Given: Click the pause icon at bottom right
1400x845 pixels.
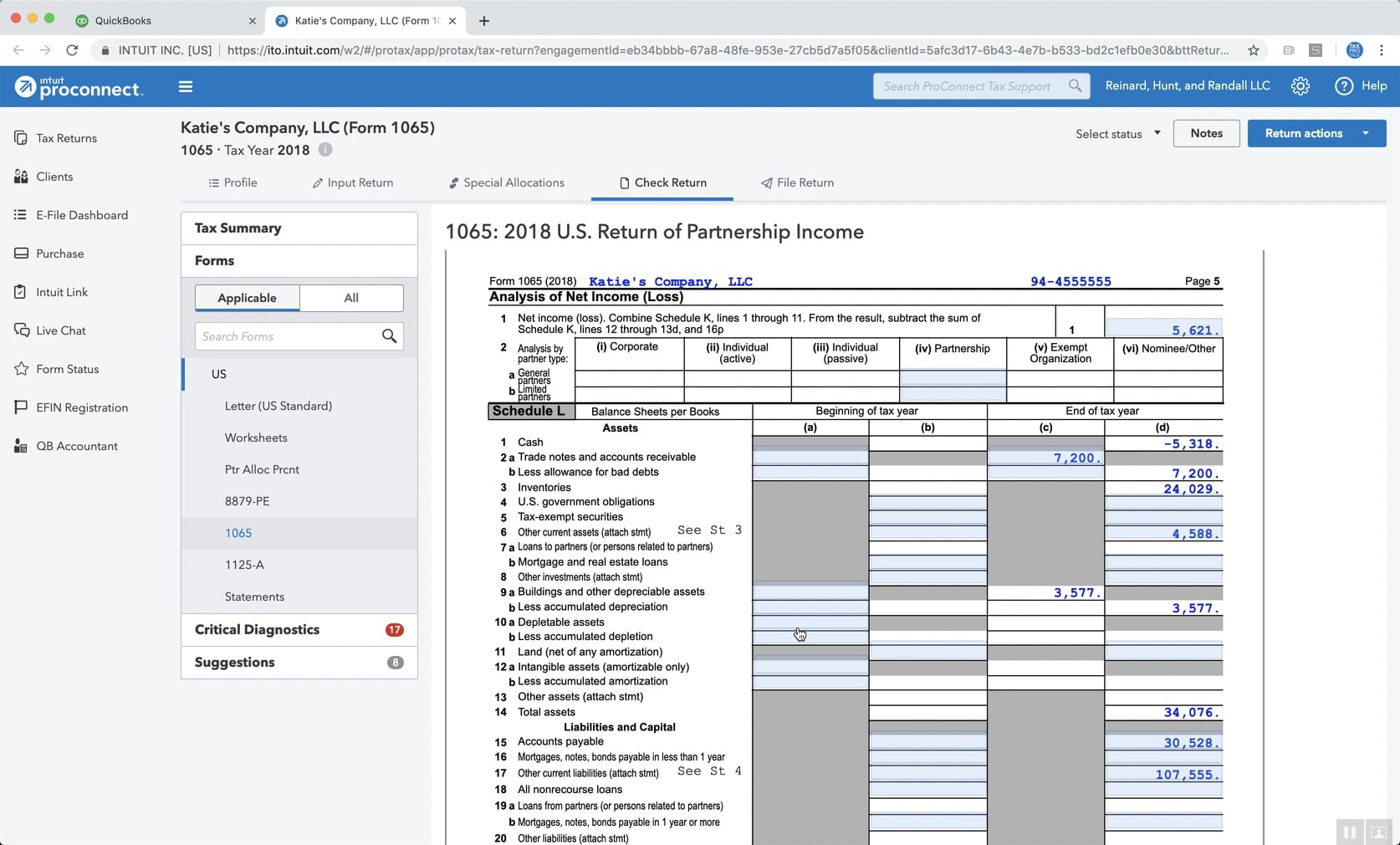Looking at the screenshot, I should click(1349, 832).
